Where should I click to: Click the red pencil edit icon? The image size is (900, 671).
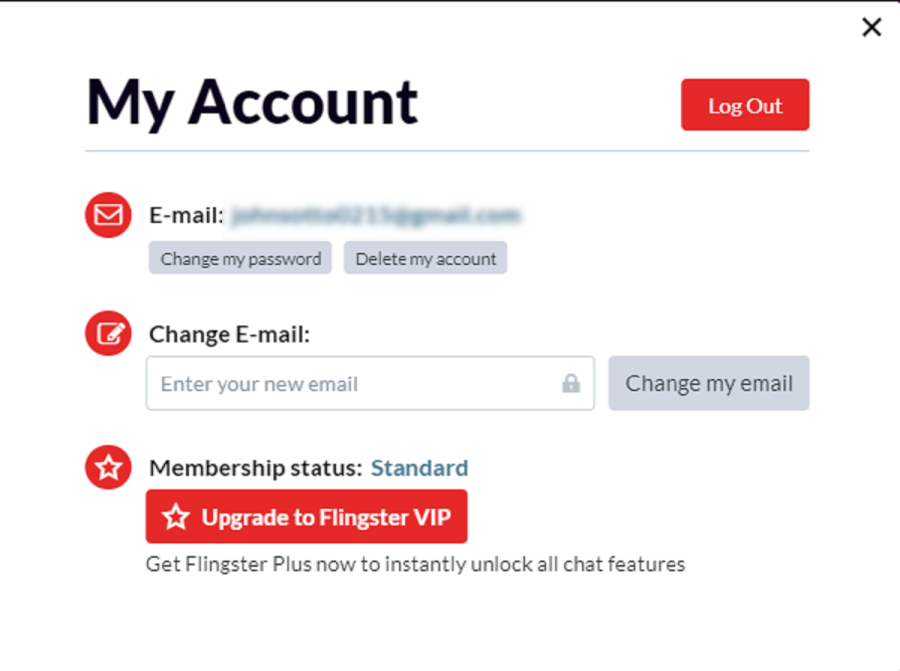click(x=108, y=334)
